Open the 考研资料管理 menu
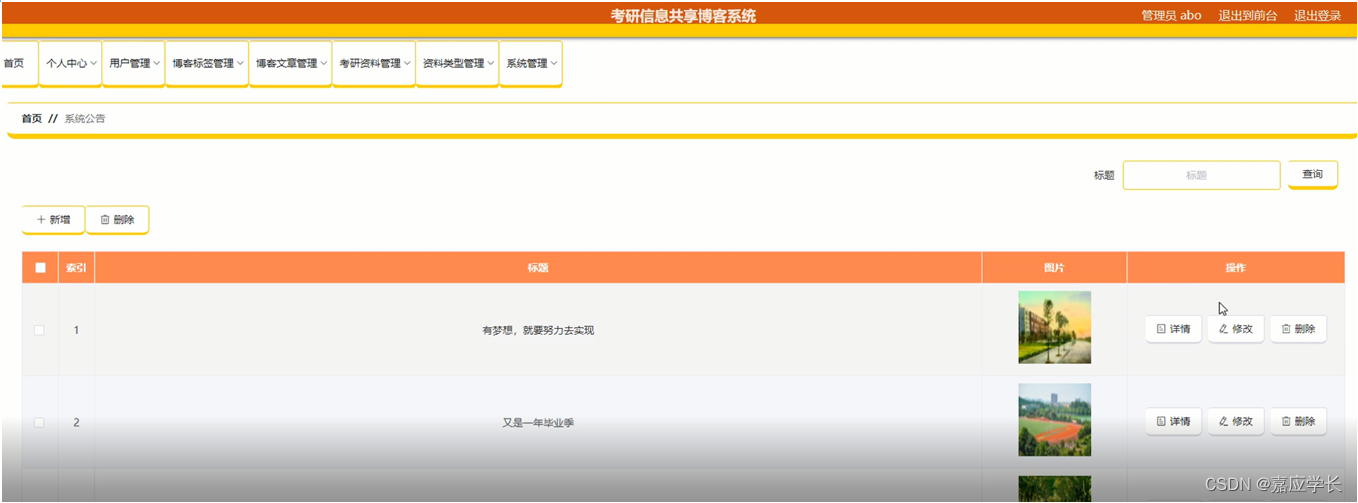The height and width of the screenshot is (503, 1358). click(374, 63)
